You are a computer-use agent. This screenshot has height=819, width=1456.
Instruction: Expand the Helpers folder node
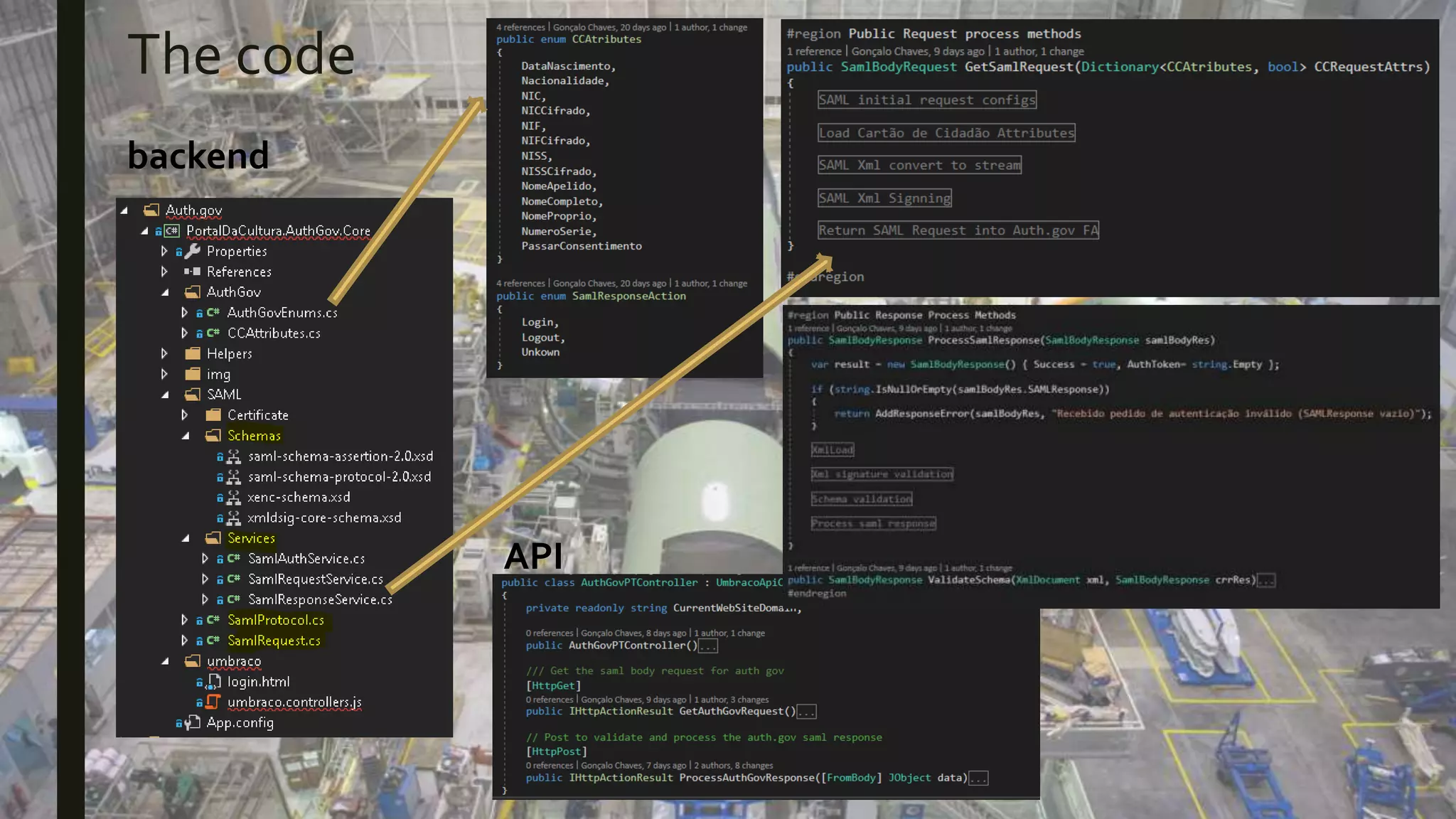tap(164, 353)
